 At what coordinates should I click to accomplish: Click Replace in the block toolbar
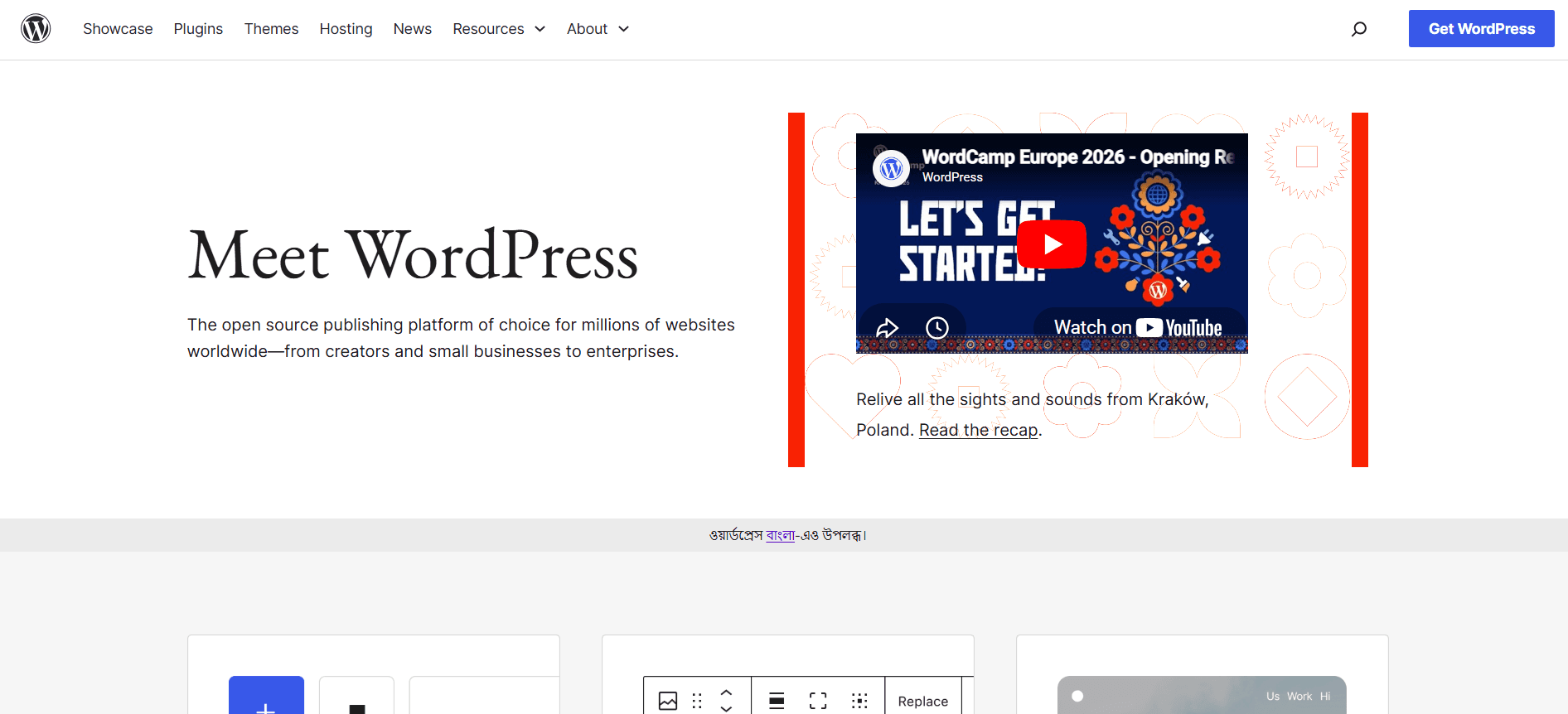pos(923,702)
